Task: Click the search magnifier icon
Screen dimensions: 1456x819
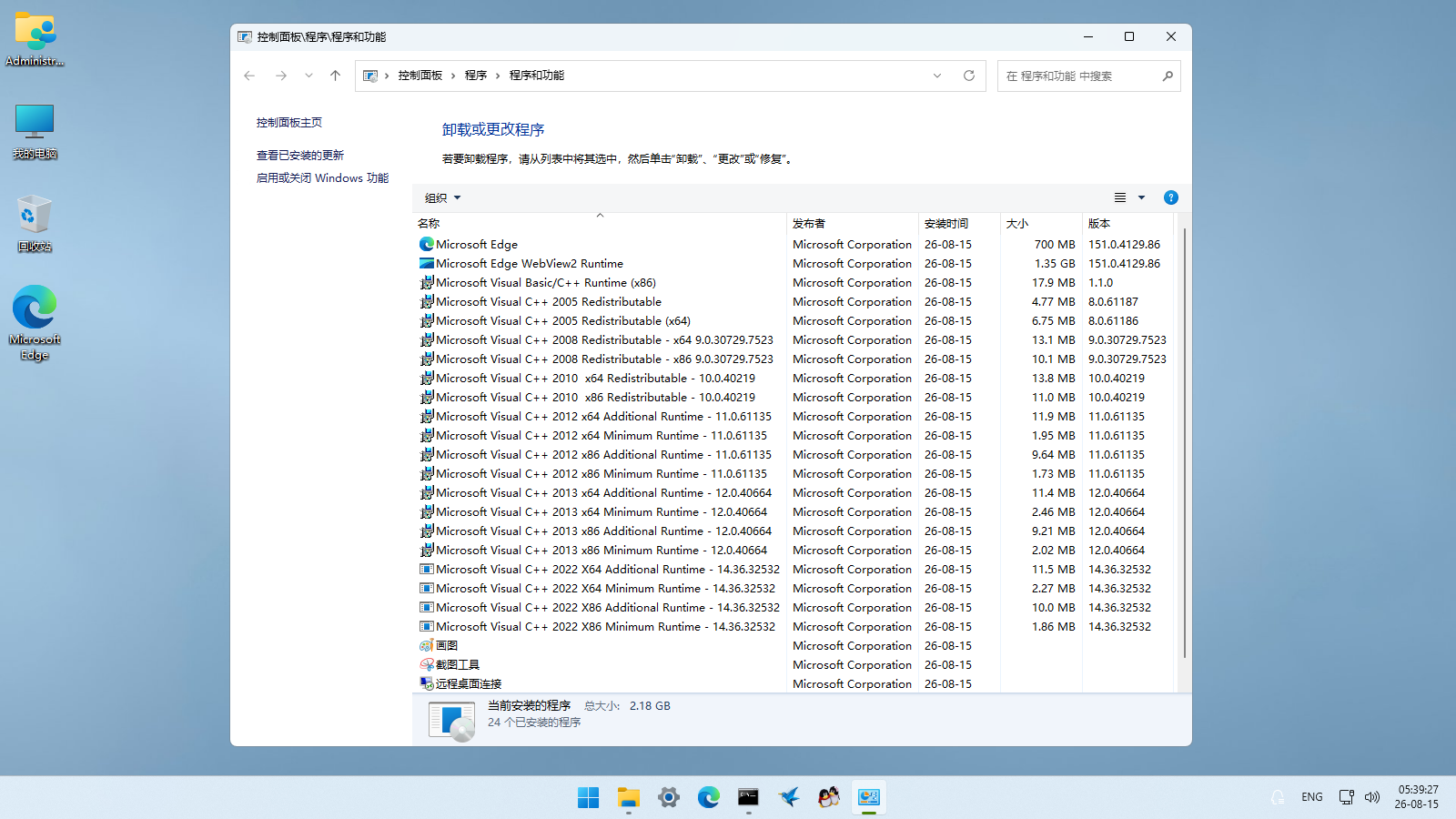Action: (x=1168, y=76)
